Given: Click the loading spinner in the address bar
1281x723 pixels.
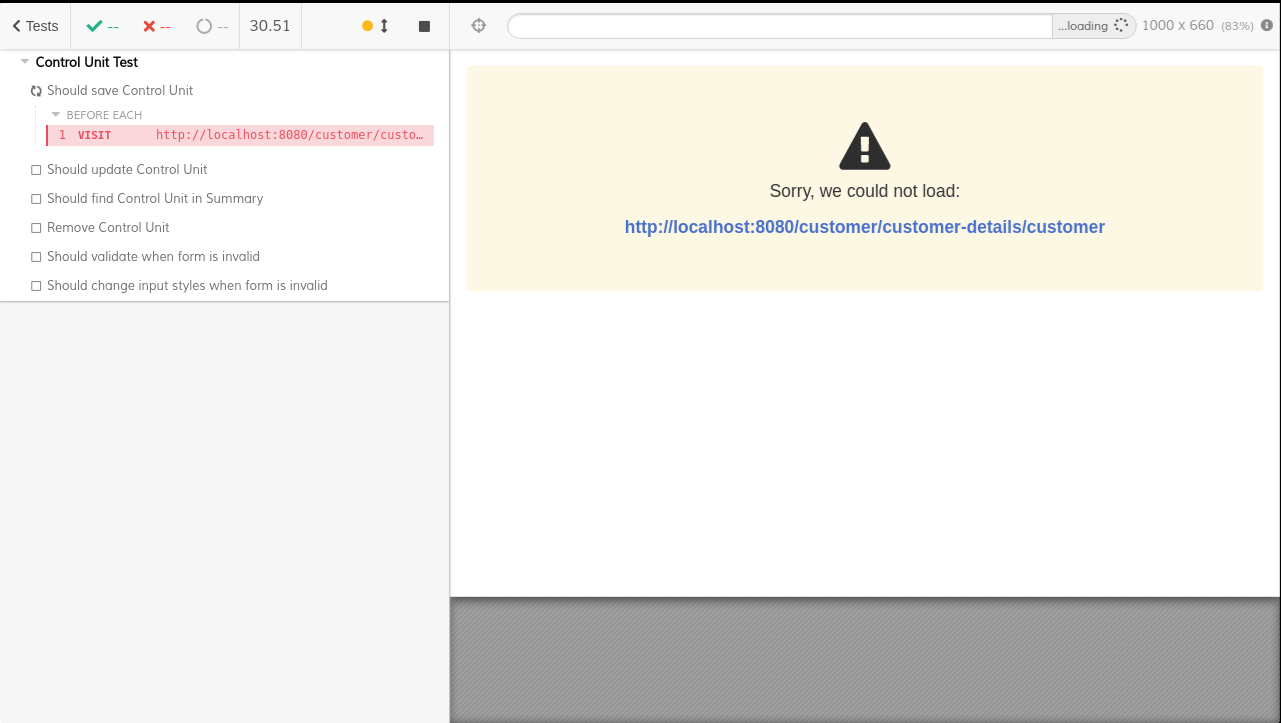Looking at the screenshot, I should pos(1120,25).
